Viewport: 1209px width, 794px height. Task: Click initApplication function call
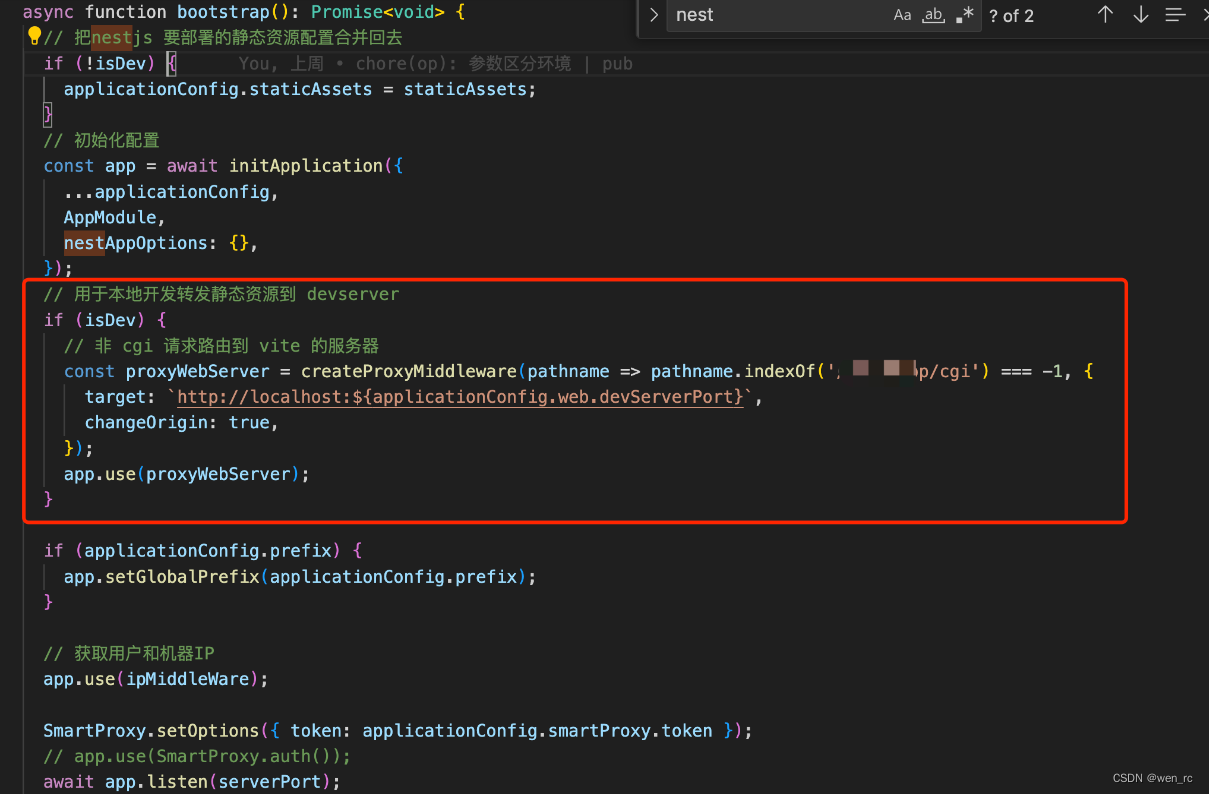pyautogui.click(x=306, y=166)
